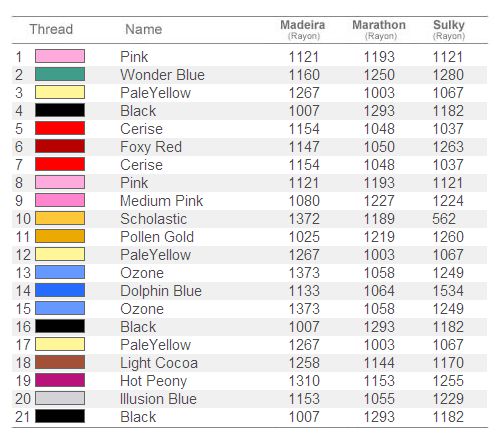Select the Name column header

[x=144, y=29]
